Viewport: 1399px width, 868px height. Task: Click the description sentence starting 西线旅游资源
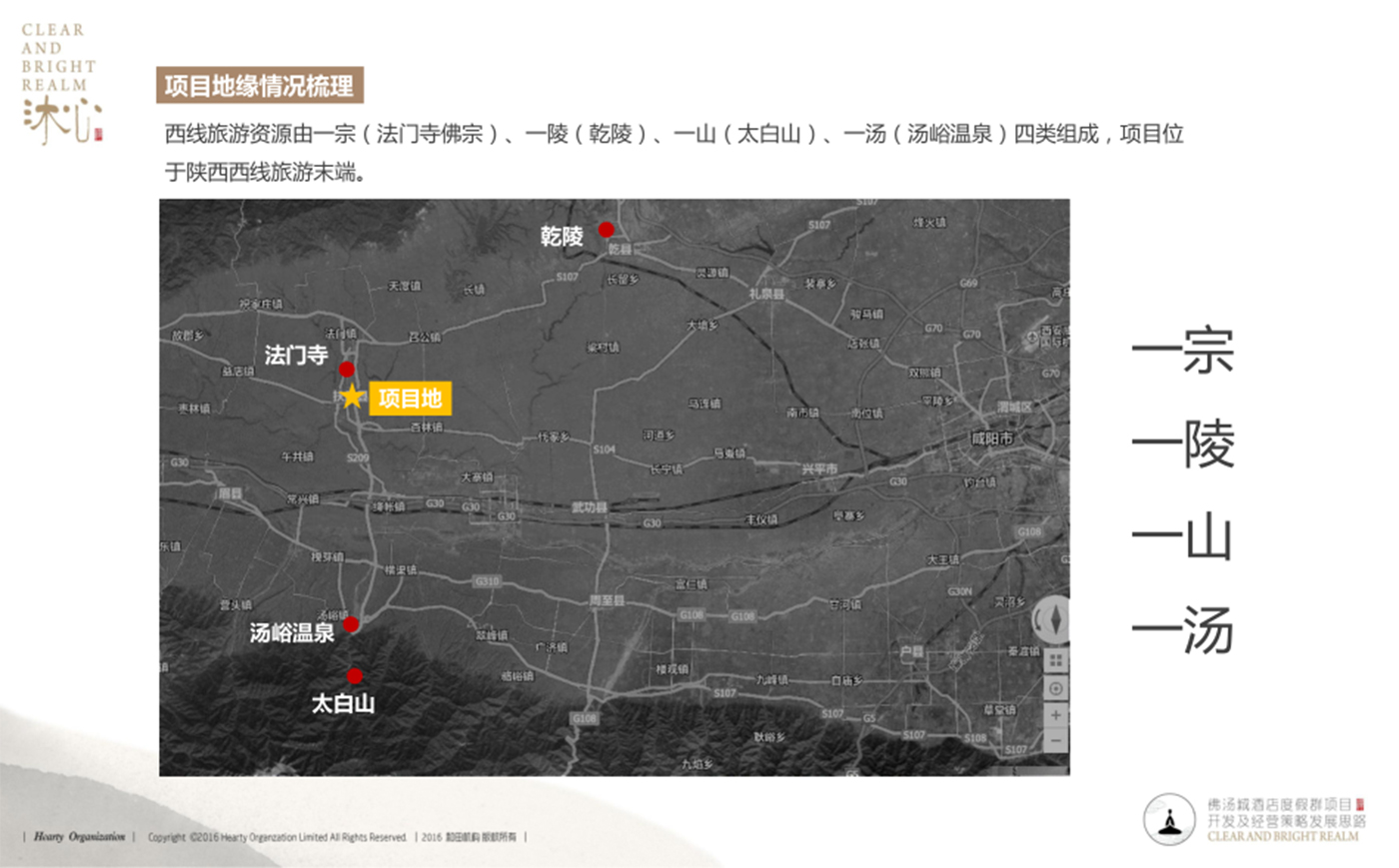(675, 153)
